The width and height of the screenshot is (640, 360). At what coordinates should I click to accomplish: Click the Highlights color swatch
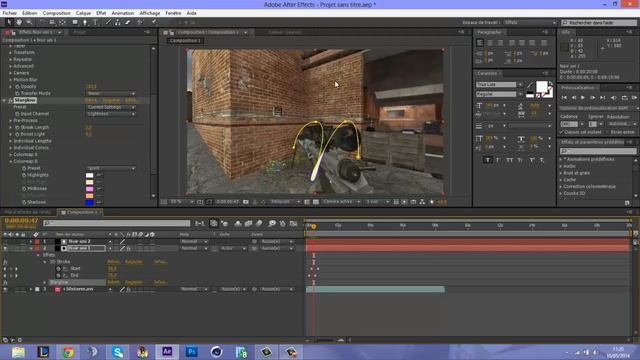point(89,175)
